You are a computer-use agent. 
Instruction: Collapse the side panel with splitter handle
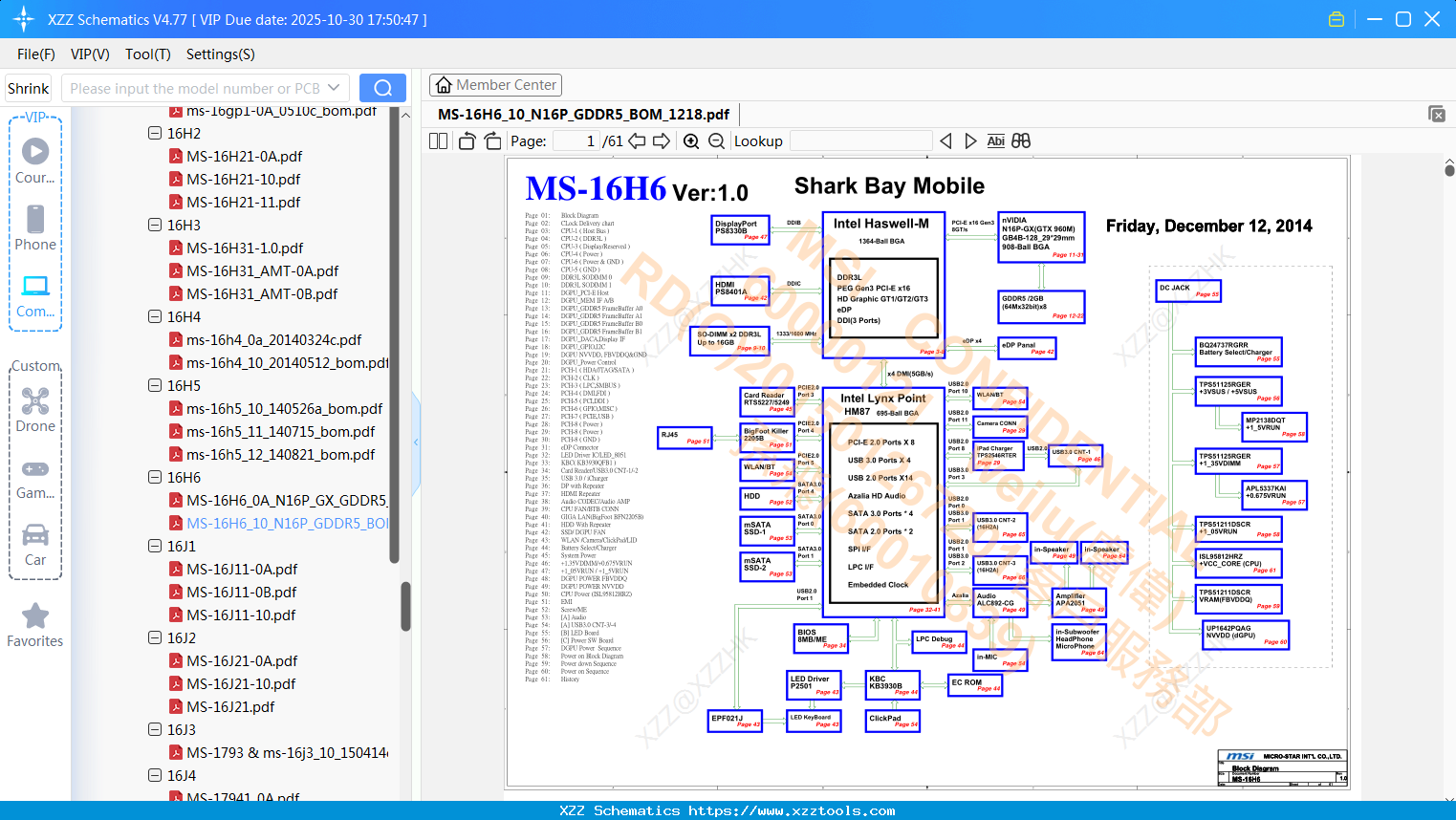(416, 442)
